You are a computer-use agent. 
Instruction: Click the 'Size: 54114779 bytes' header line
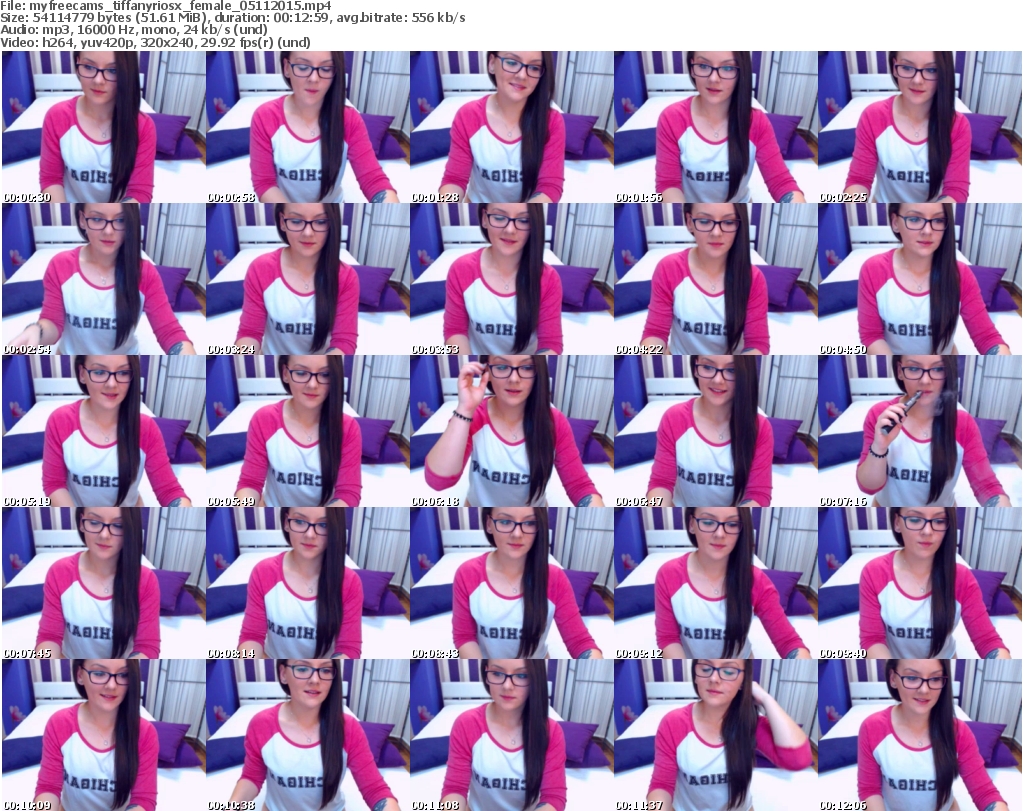click(232, 18)
